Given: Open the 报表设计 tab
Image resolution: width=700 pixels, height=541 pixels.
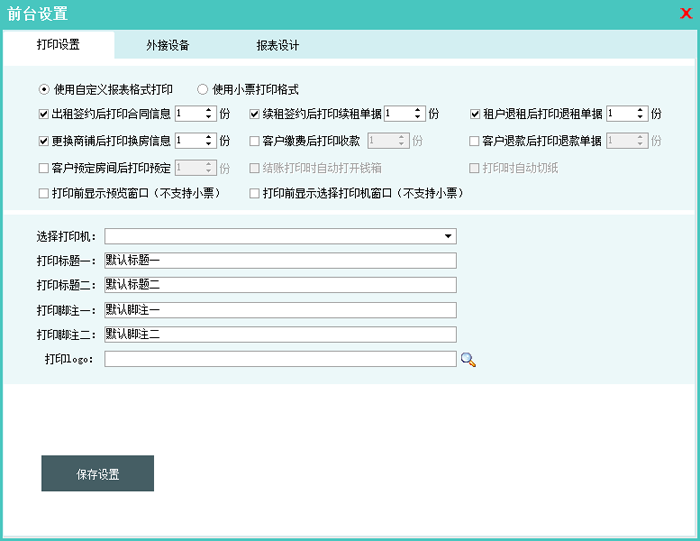Looking at the screenshot, I should pos(277,46).
